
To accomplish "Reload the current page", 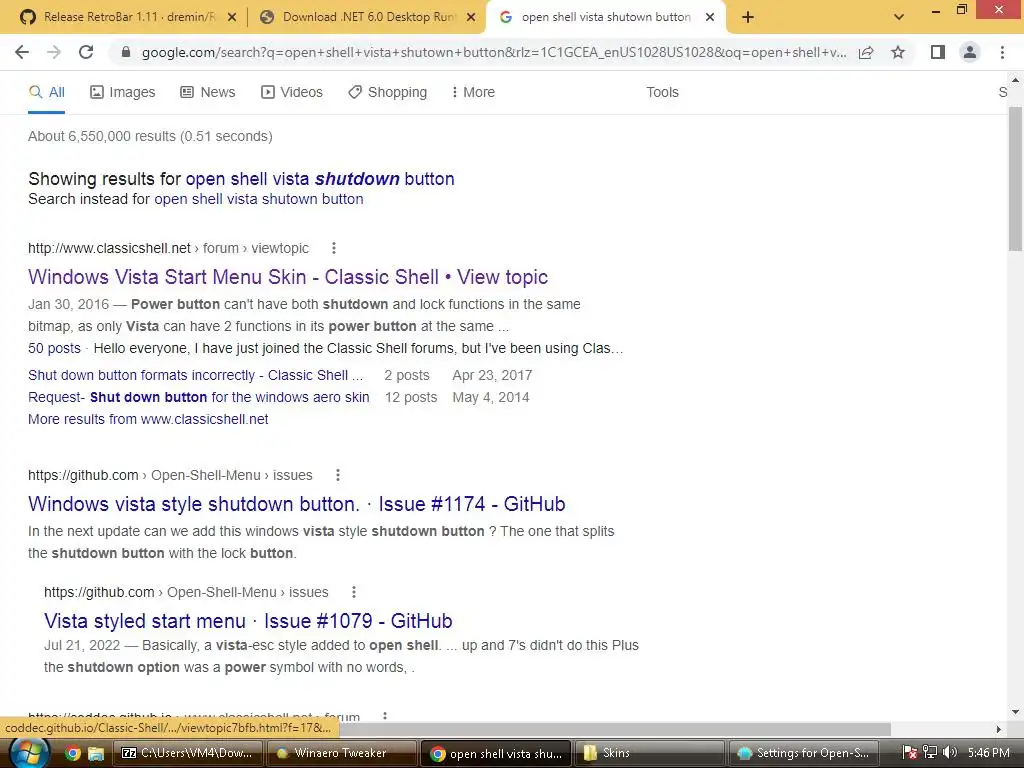I will (x=86, y=52).
